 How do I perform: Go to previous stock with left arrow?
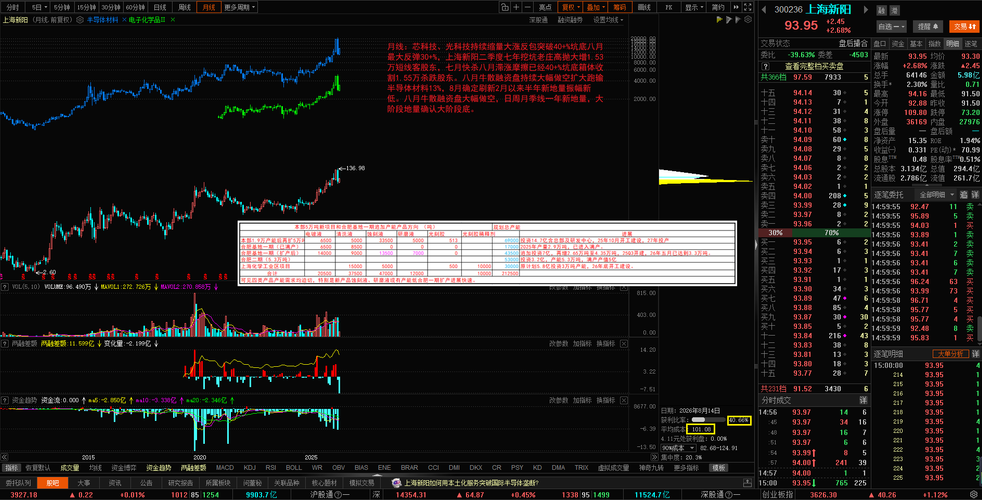coord(764,9)
